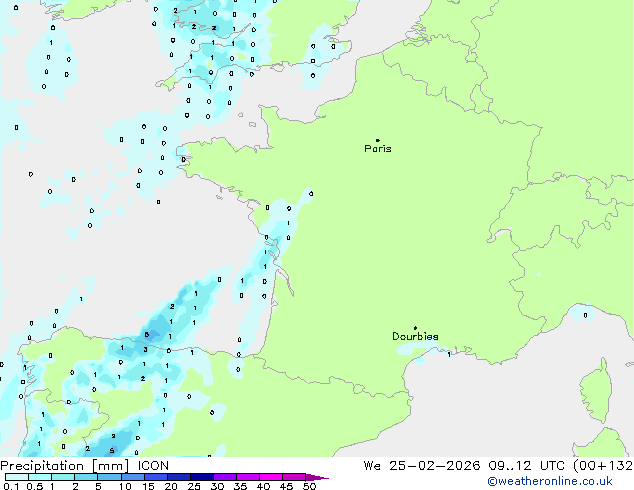Image resolution: width=634 pixels, height=490 pixels.
Task: Click the '(00+132' forecast offset text
Action: [x=603, y=466]
